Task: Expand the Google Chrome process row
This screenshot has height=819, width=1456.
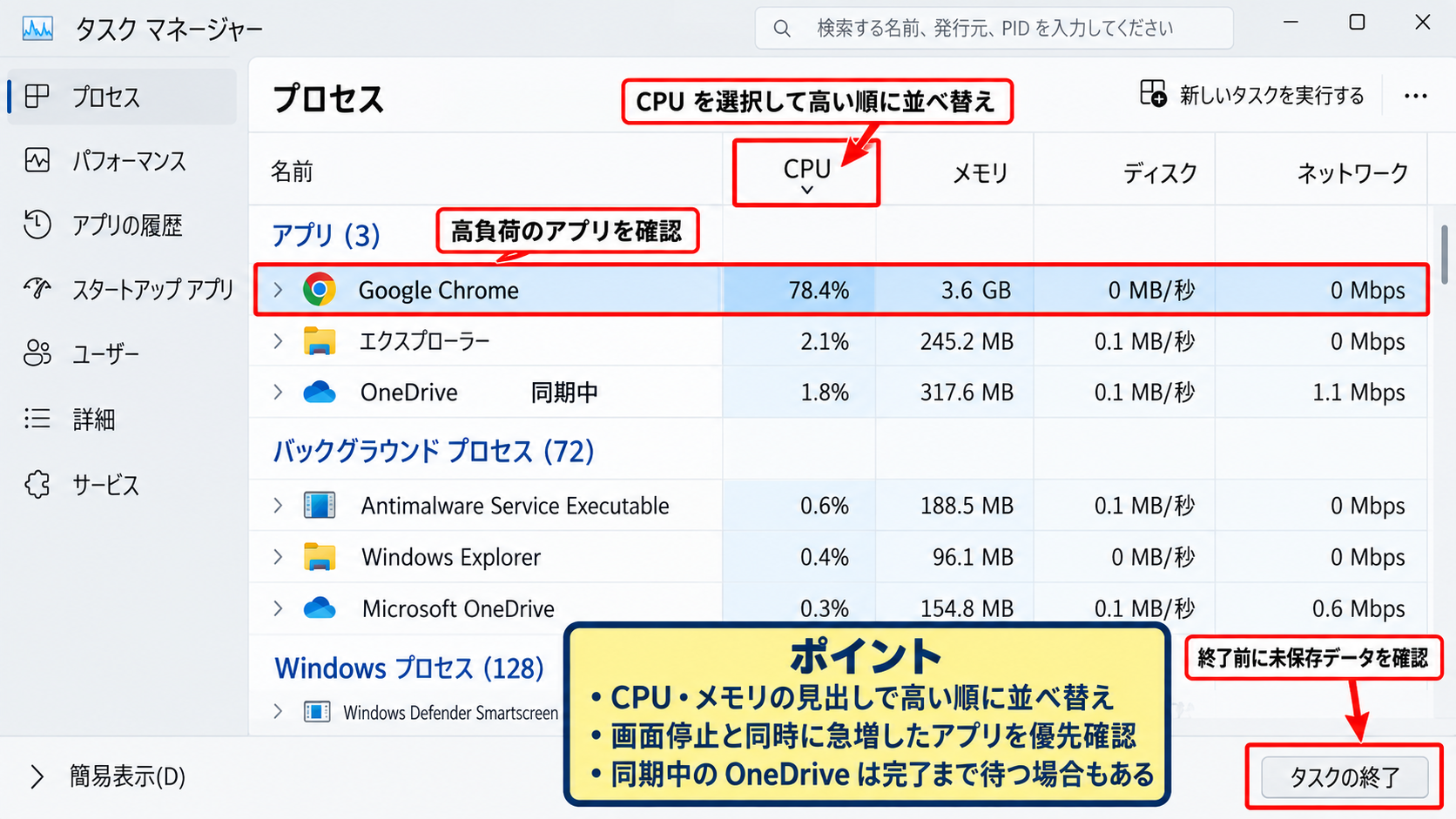Action: point(278,290)
